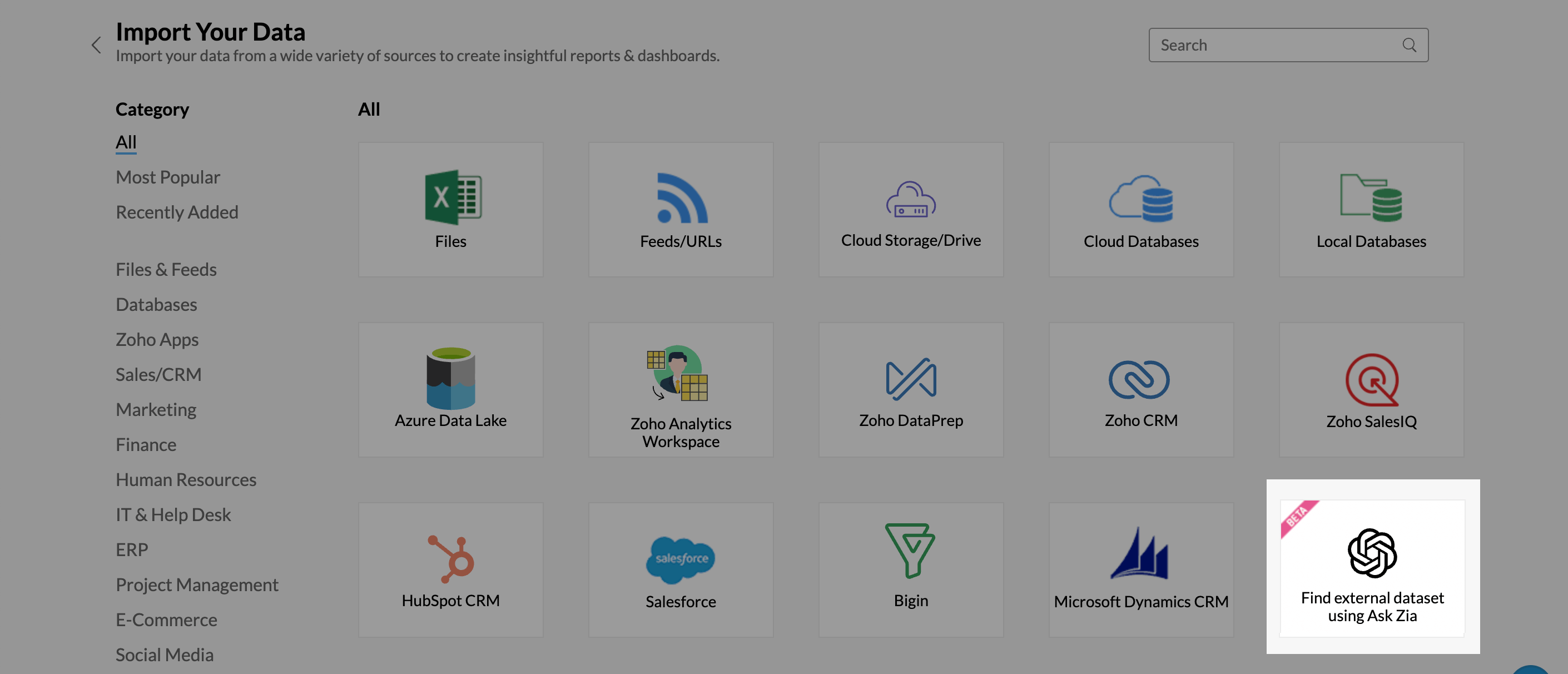Click the search magnifier icon
Screen dimensions: 1568x674
1409,45
